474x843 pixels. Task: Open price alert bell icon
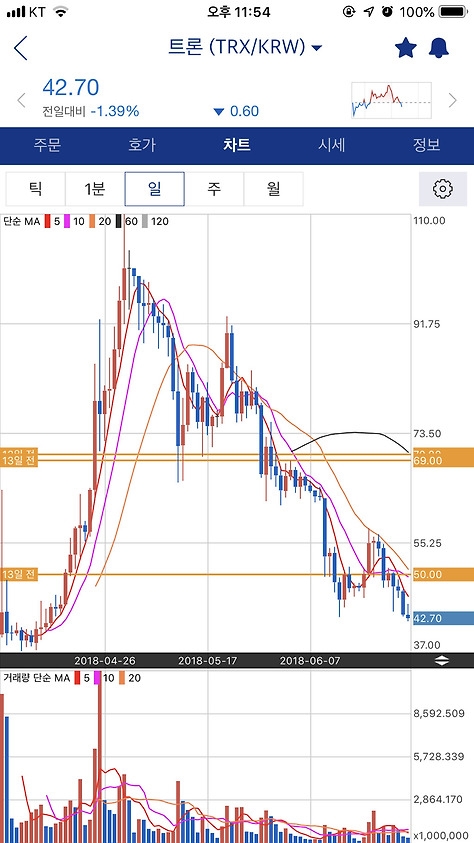(439, 48)
